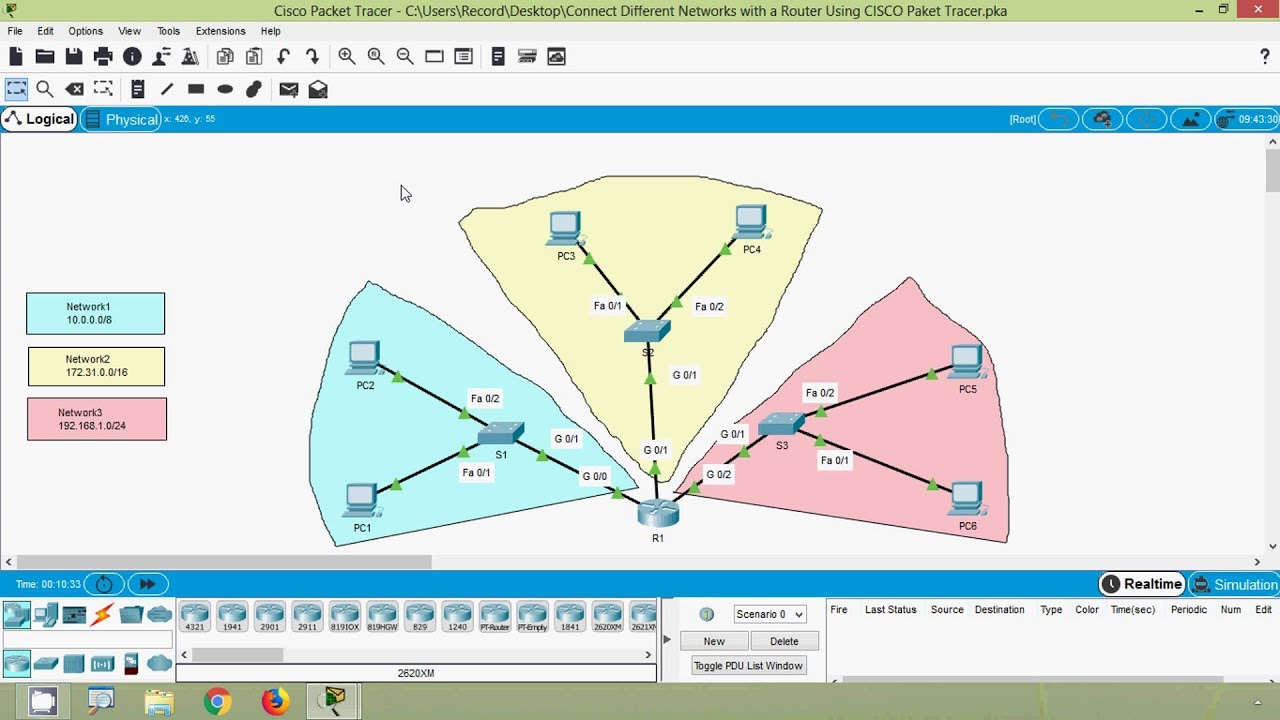
Task: Select the Connections lightning bolt category
Action: 102,615
